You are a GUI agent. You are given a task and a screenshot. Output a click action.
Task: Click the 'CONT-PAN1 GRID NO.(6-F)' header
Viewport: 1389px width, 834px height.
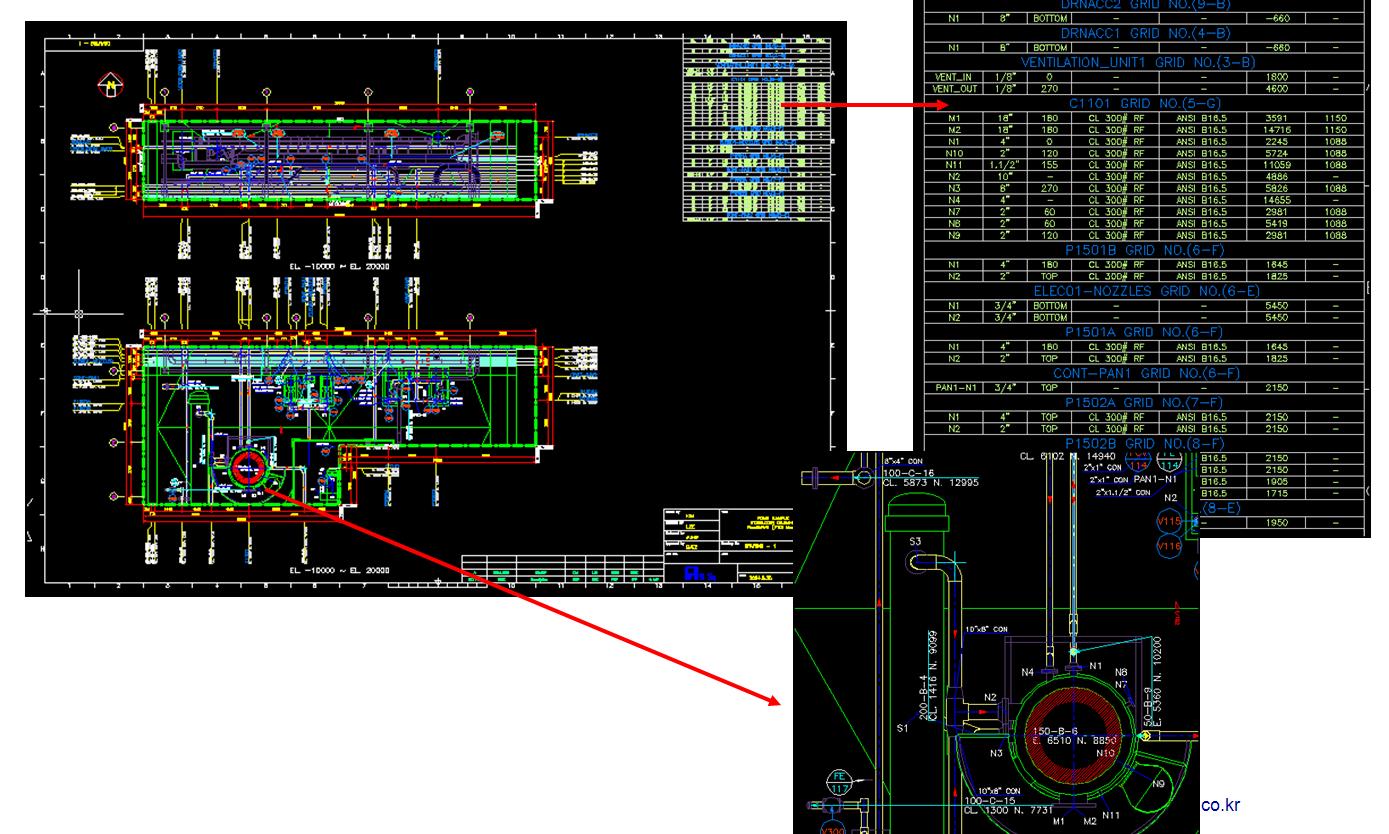(1145, 373)
